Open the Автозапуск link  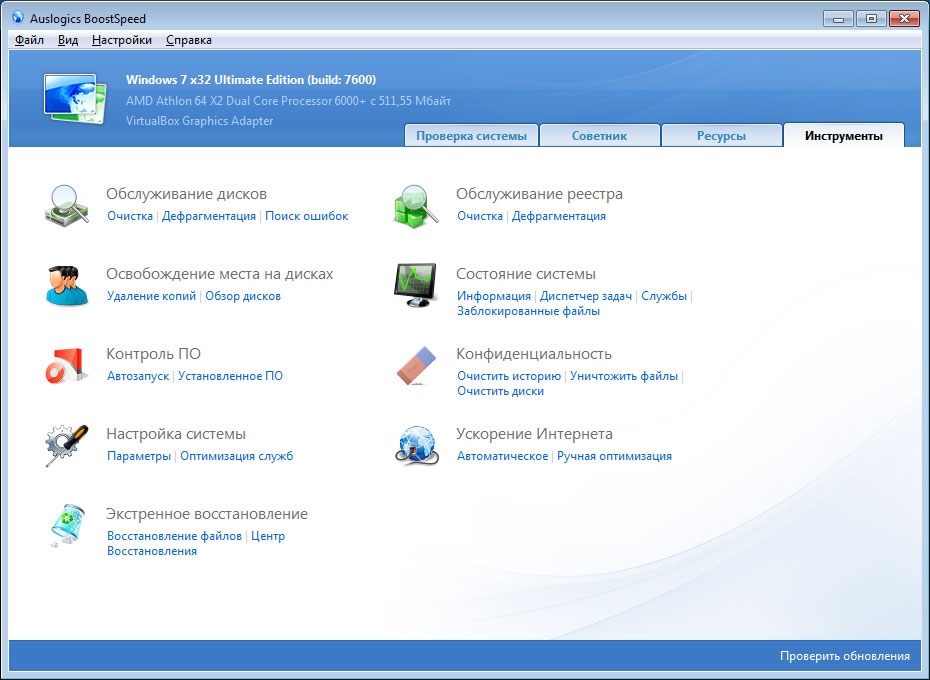(138, 376)
